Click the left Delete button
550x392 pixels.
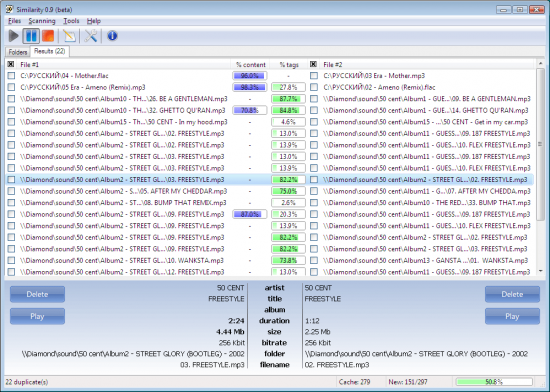[37, 294]
